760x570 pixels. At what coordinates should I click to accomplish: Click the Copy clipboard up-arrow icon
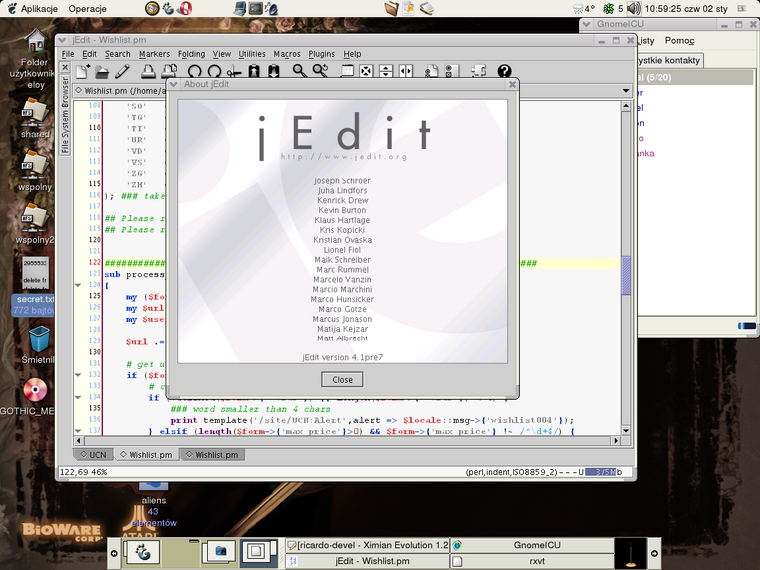253,72
